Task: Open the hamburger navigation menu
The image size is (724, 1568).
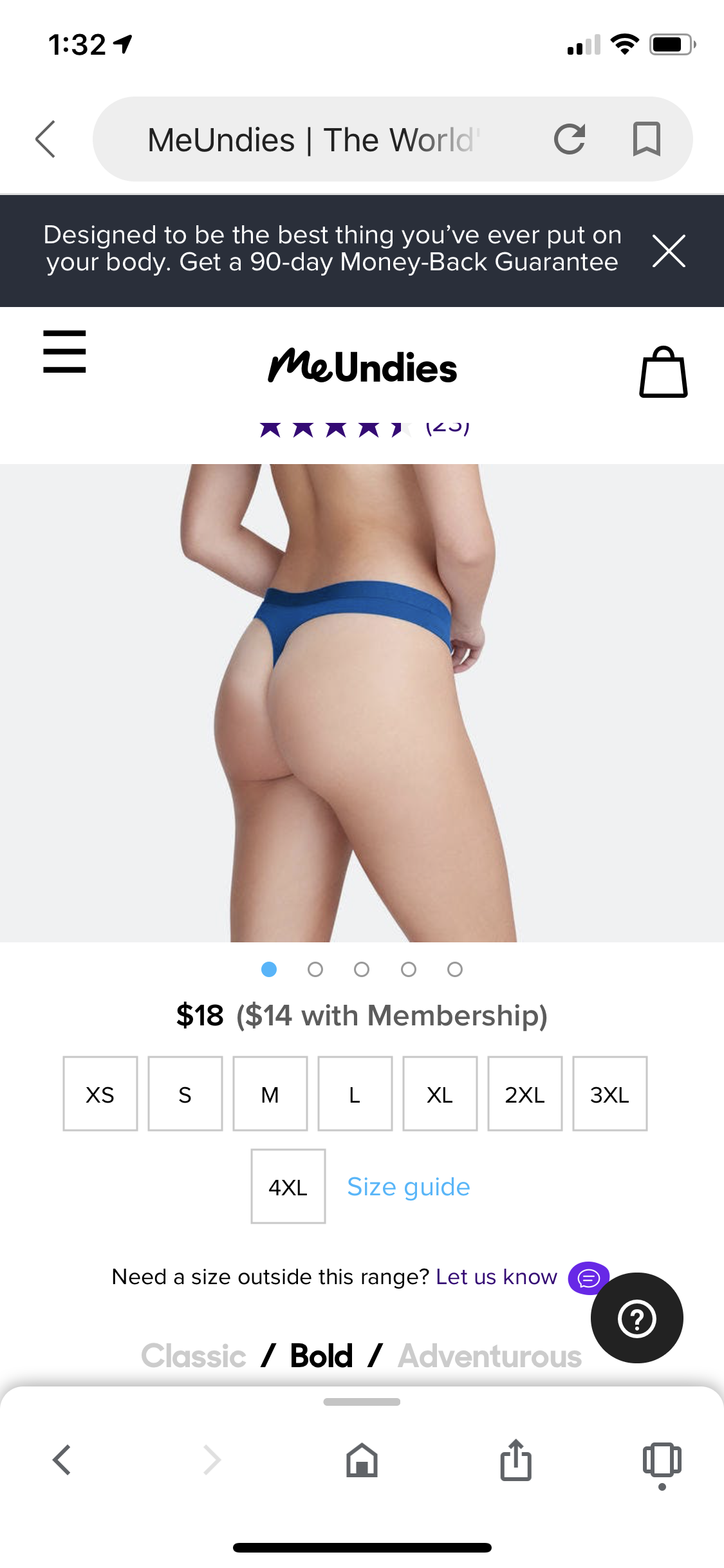Action: 64,351
